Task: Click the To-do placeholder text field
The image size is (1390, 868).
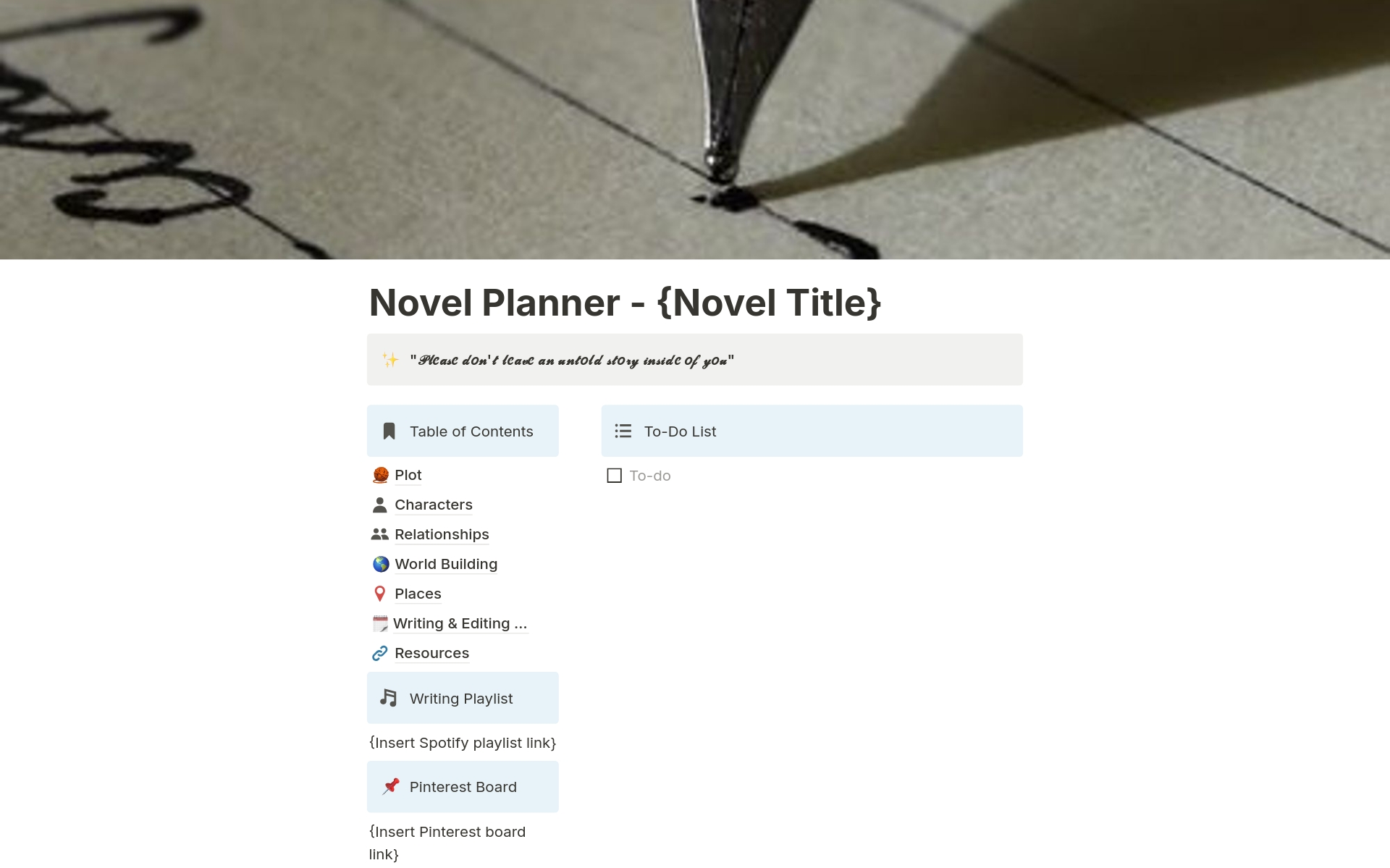Action: pyautogui.click(x=650, y=476)
